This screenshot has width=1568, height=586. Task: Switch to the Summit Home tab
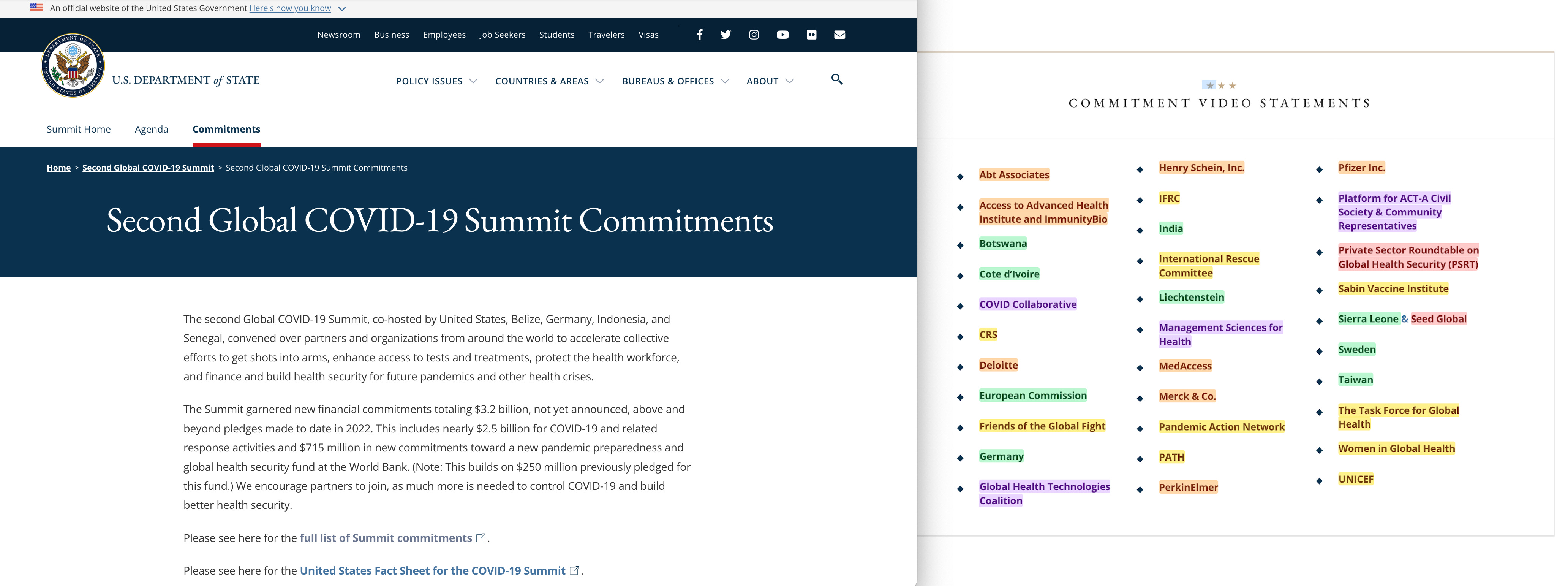[79, 129]
